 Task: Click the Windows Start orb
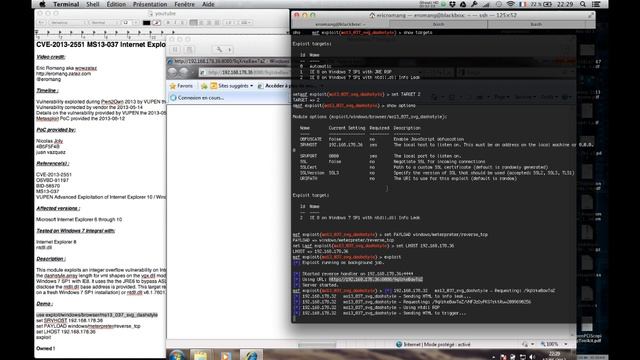tap(176, 355)
